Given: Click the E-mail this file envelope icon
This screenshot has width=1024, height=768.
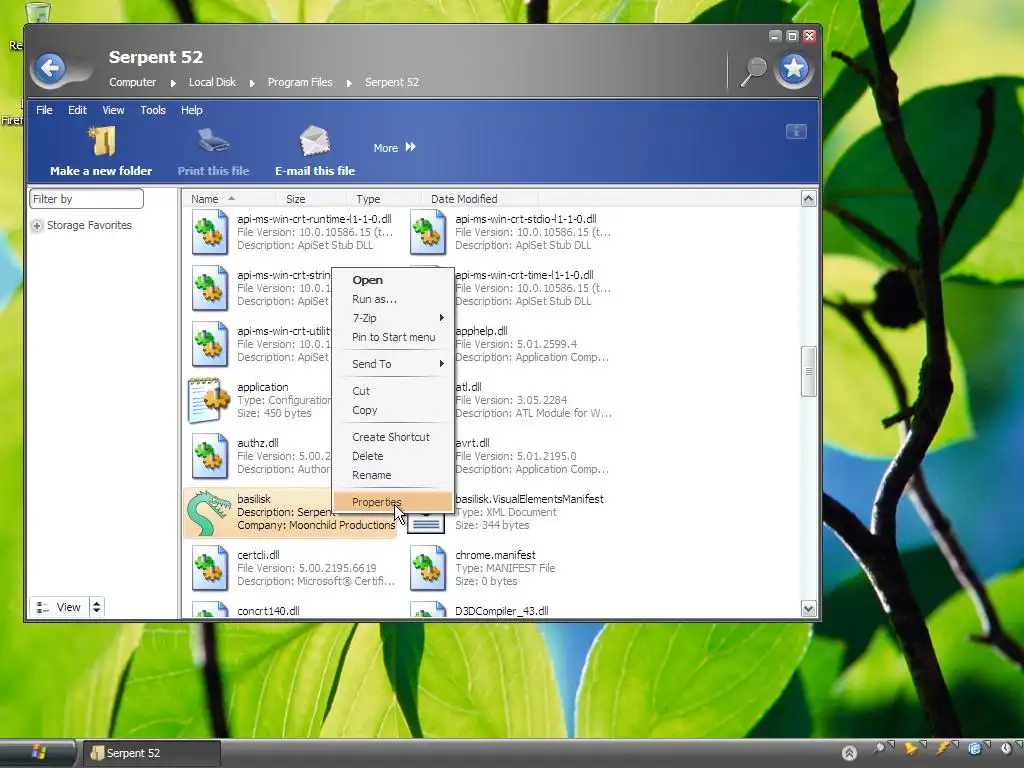Looking at the screenshot, I should pos(315,141).
